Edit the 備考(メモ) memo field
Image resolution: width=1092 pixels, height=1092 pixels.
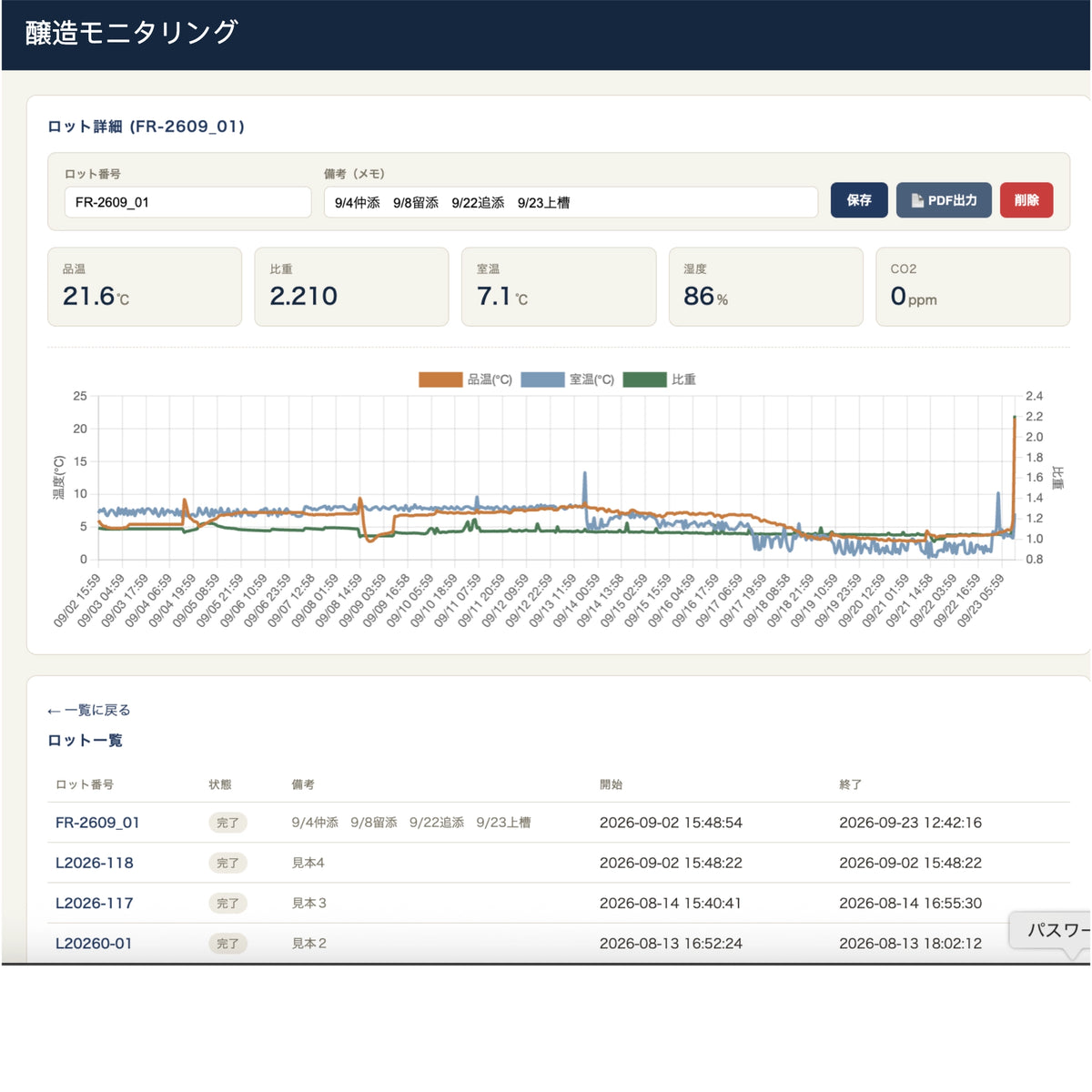point(571,202)
